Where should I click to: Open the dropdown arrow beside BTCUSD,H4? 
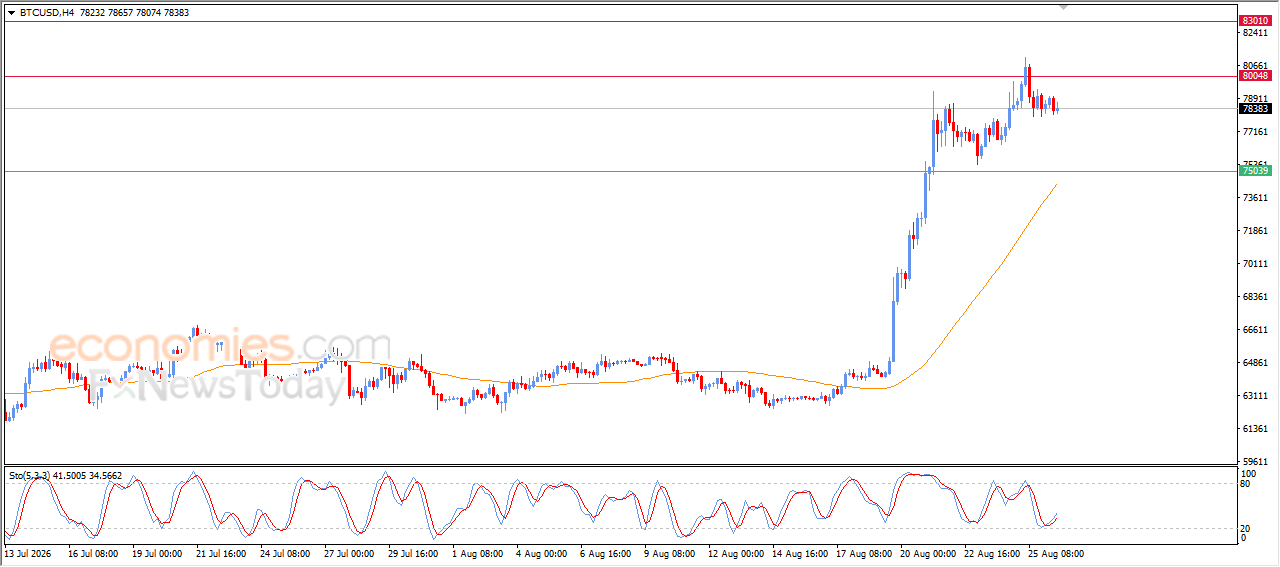click(x=11, y=13)
